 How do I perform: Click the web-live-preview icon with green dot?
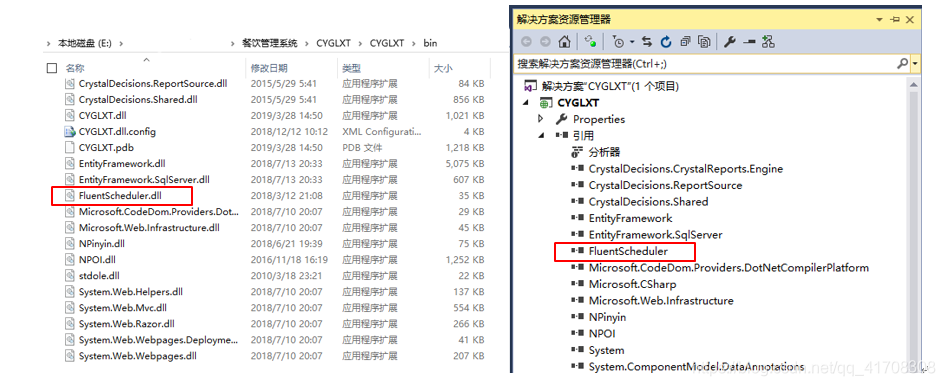(x=591, y=42)
